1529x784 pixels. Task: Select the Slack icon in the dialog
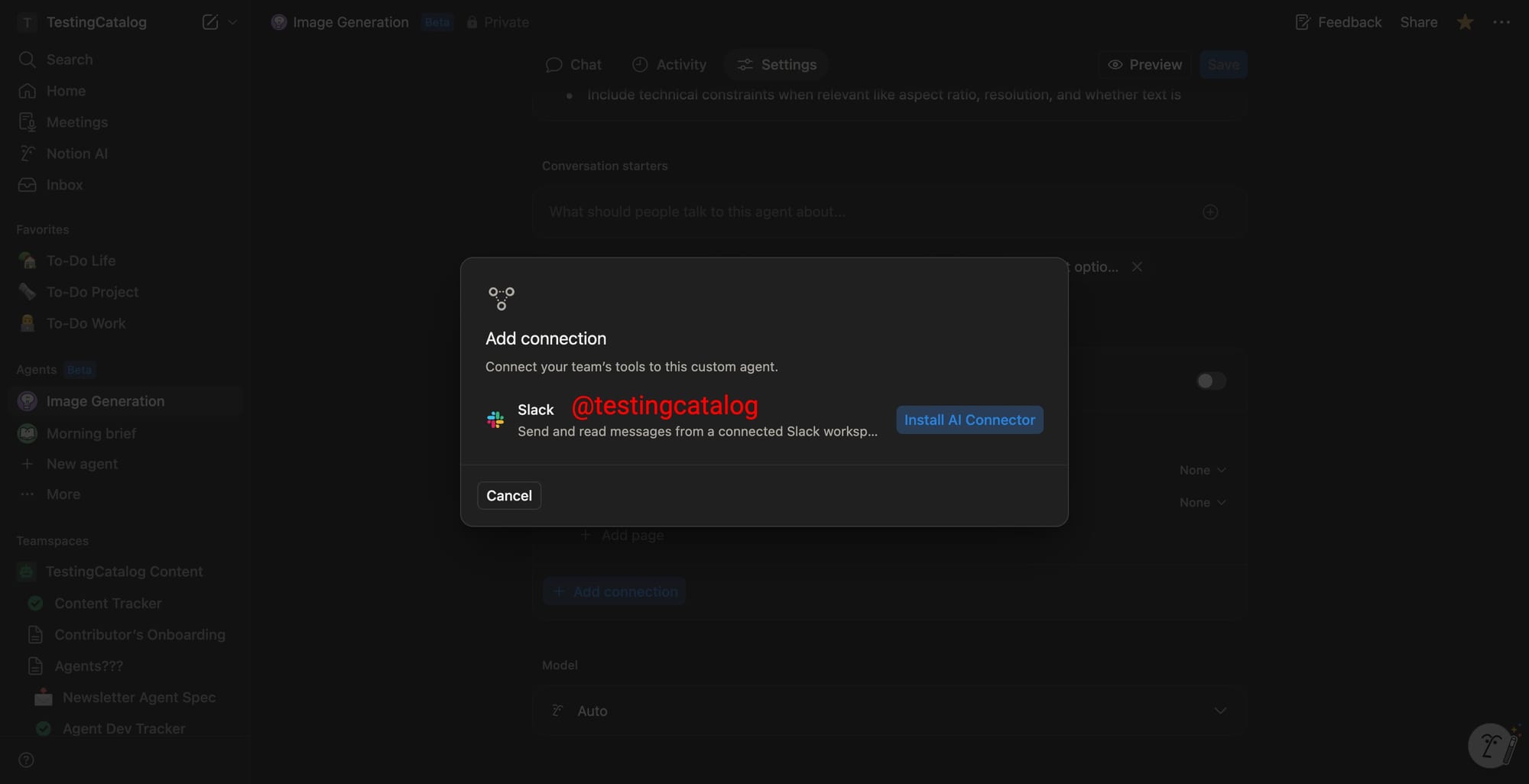click(495, 420)
